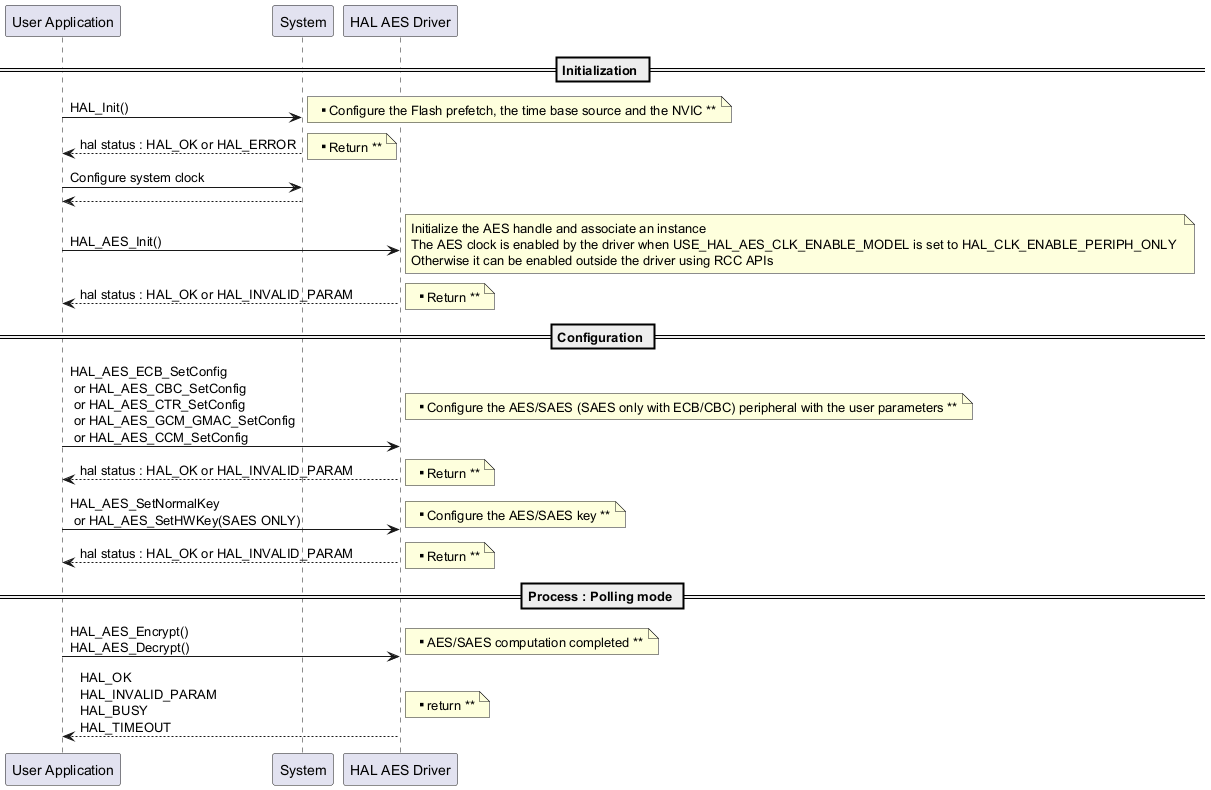Select the AES/SAES computation completed note

tap(531, 643)
